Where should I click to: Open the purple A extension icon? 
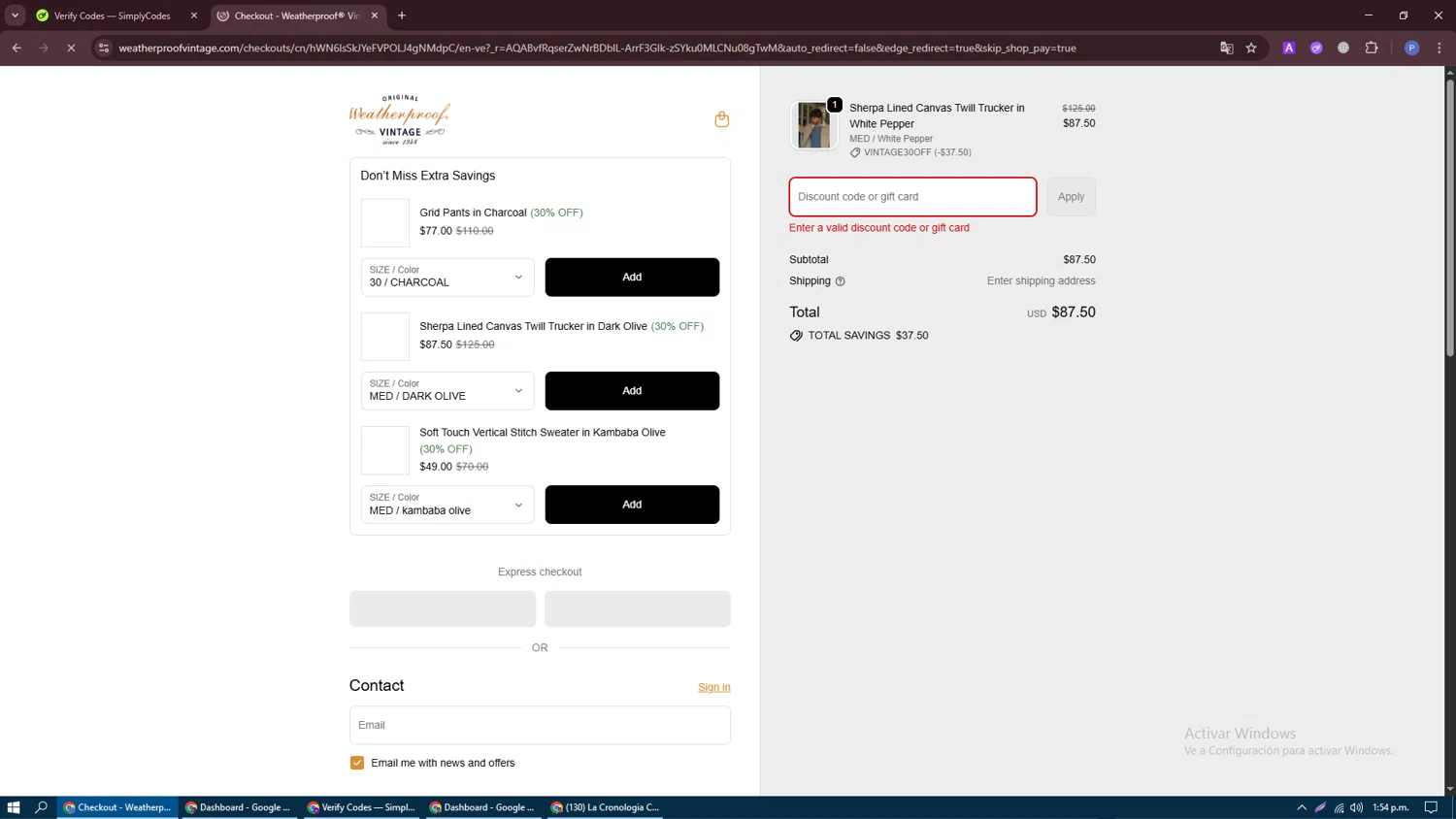coord(1289,48)
